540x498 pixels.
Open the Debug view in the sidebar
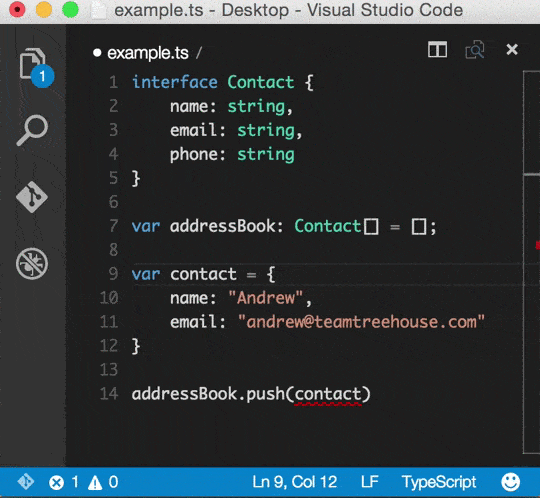tap(32, 263)
